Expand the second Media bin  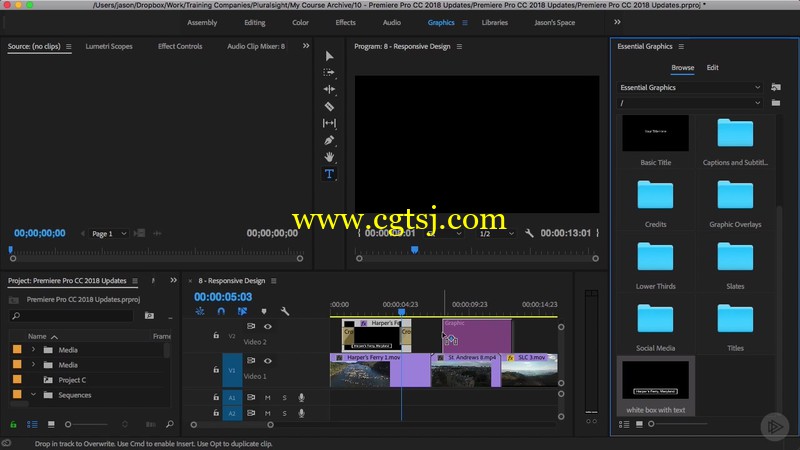pyautogui.click(x=33, y=365)
